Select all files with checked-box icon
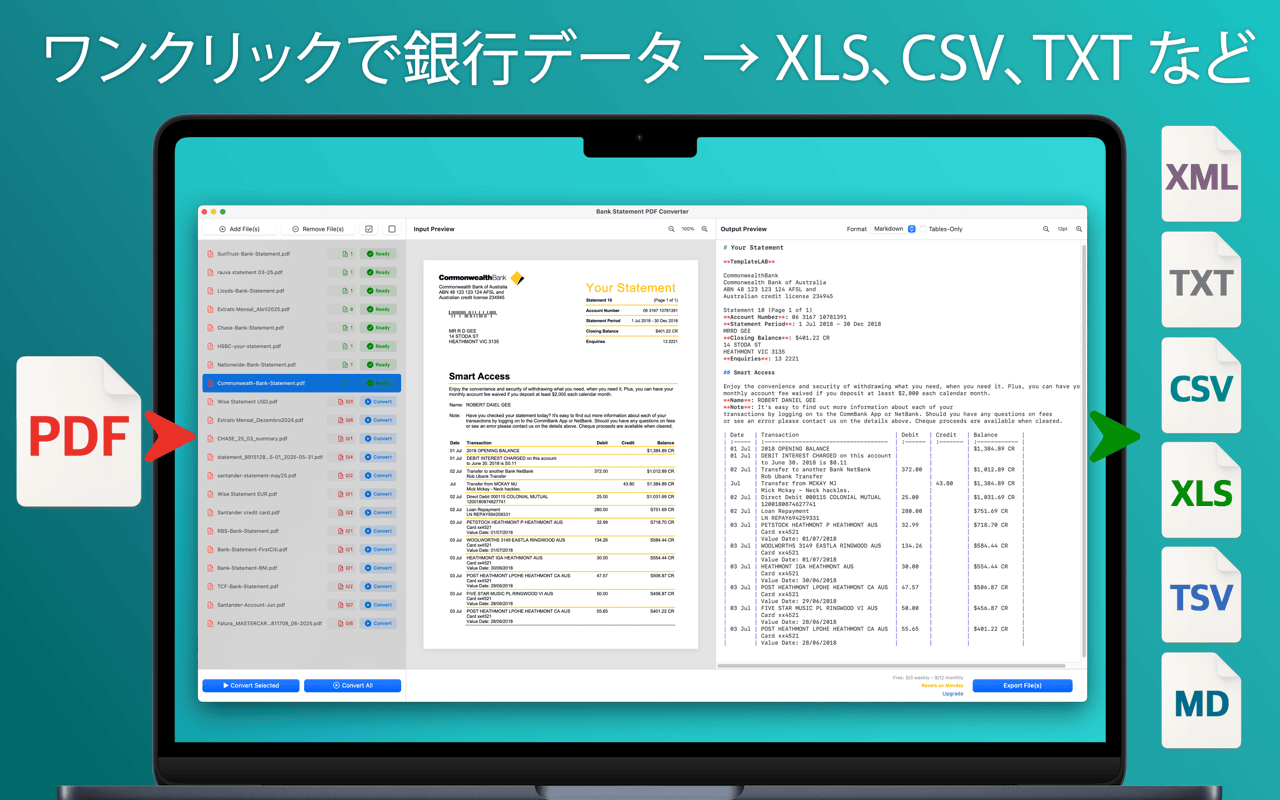Image resolution: width=1280 pixels, height=800 pixels. (x=369, y=229)
